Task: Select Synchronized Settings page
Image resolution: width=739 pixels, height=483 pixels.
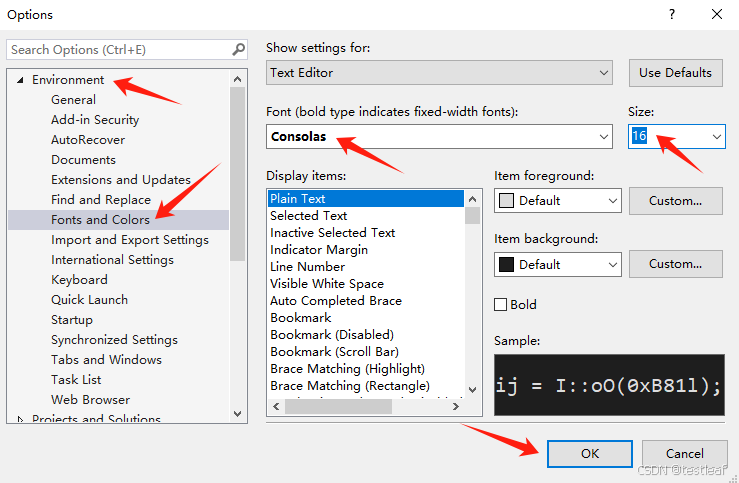Action: [114, 340]
